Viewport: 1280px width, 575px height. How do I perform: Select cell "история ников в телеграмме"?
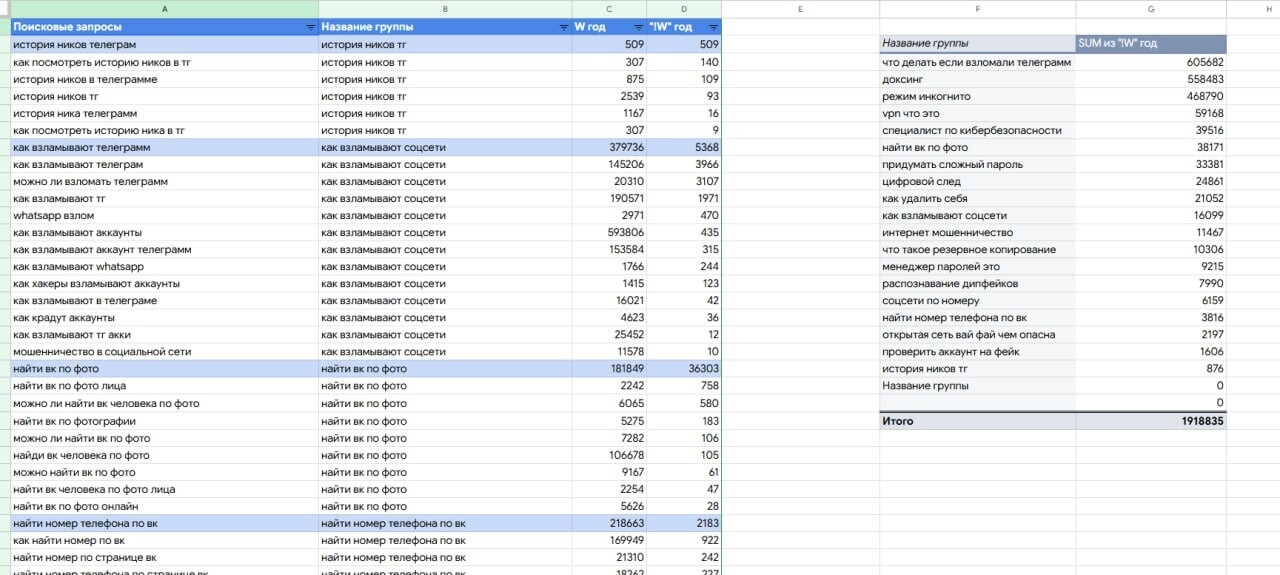164,79
